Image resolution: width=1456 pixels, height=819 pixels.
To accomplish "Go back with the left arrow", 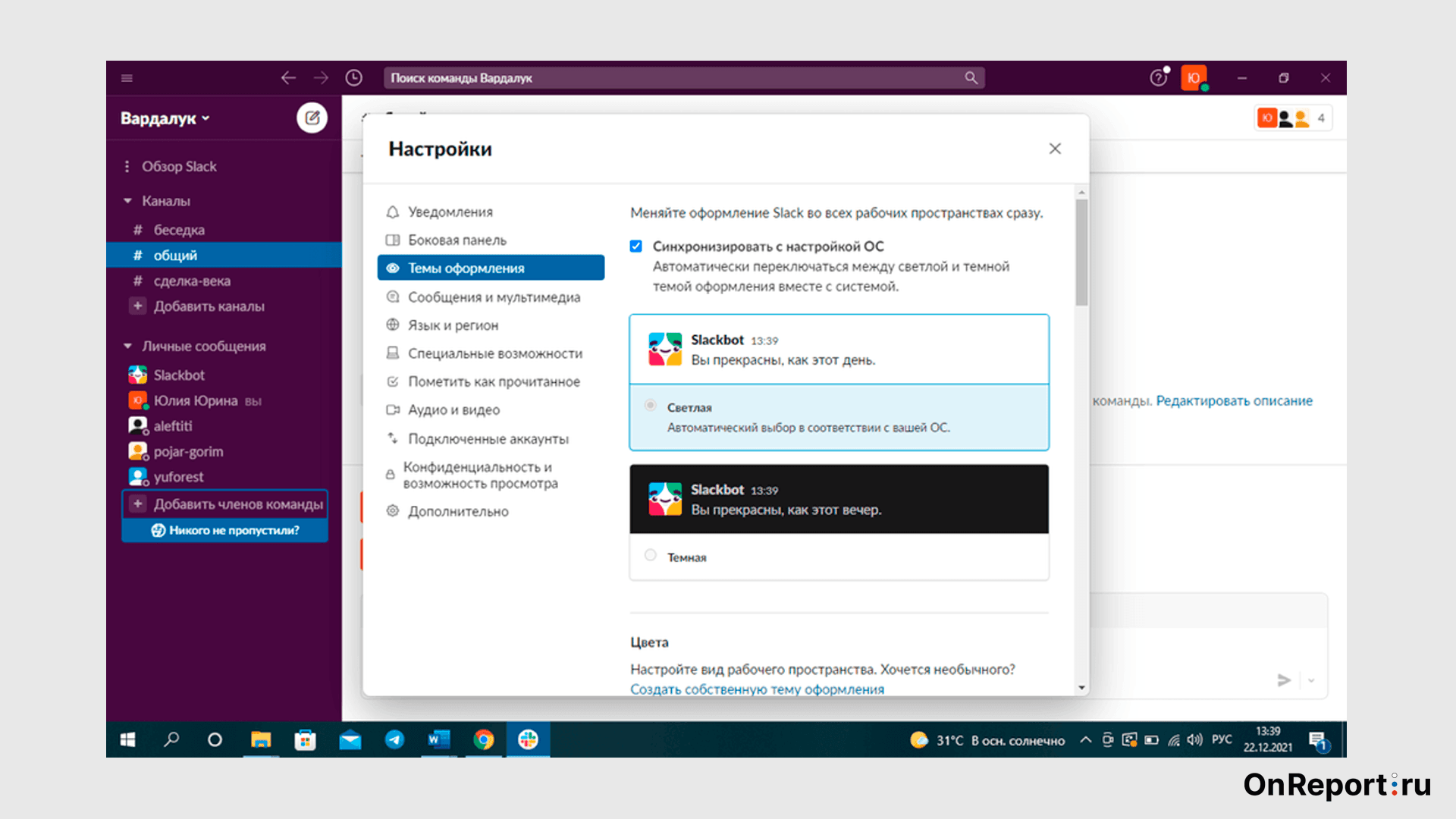I will (x=288, y=78).
